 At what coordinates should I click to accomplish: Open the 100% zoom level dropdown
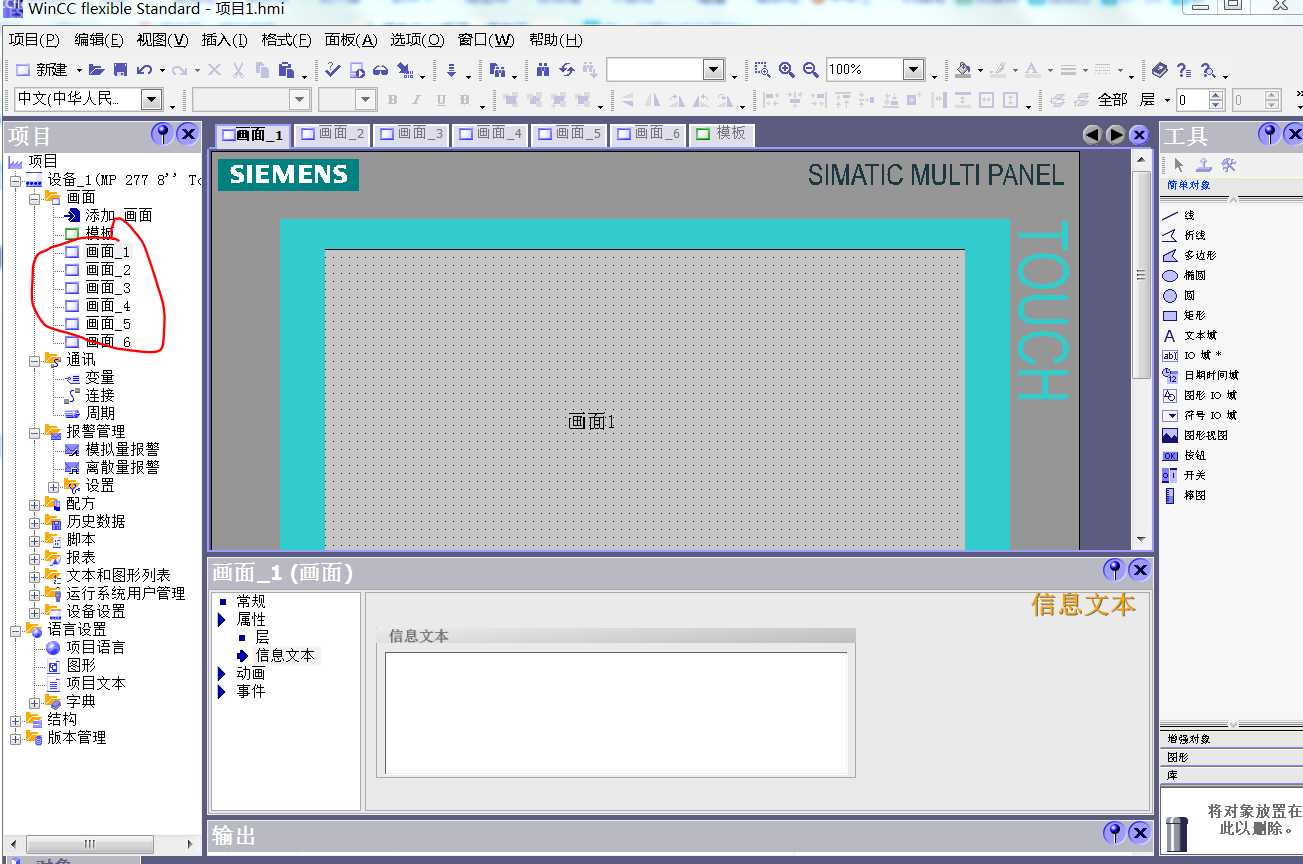[913, 70]
